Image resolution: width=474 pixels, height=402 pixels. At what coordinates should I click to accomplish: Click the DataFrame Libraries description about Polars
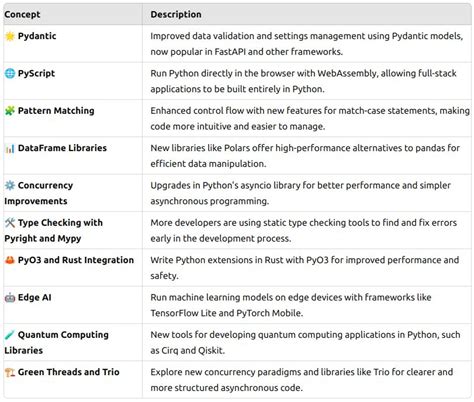point(305,156)
